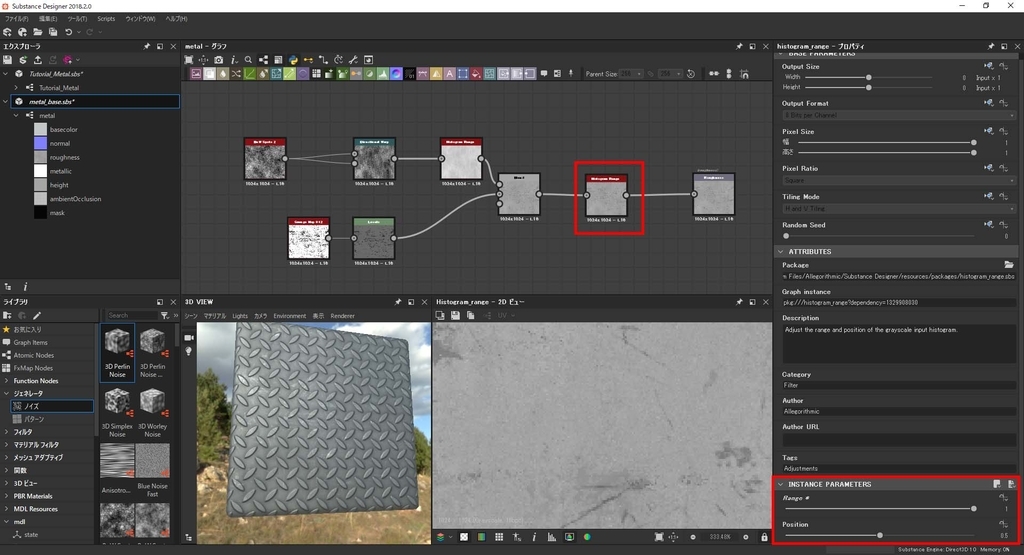Click the 3D View camera icon

(189, 338)
